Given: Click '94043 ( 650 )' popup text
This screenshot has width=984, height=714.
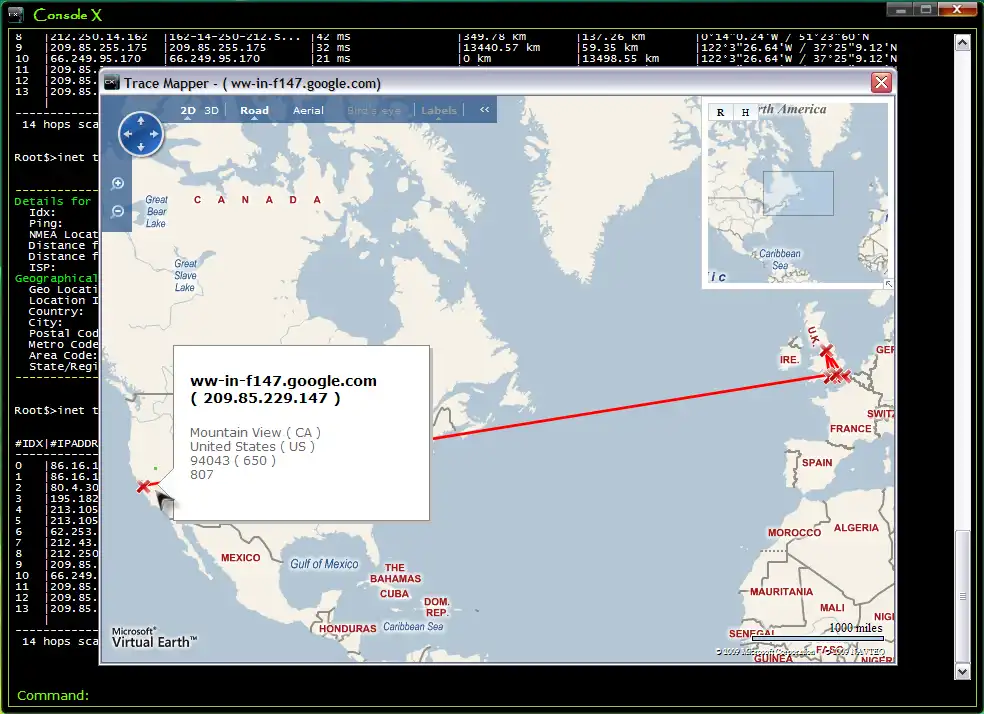Looking at the screenshot, I should click(x=233, y=461).
